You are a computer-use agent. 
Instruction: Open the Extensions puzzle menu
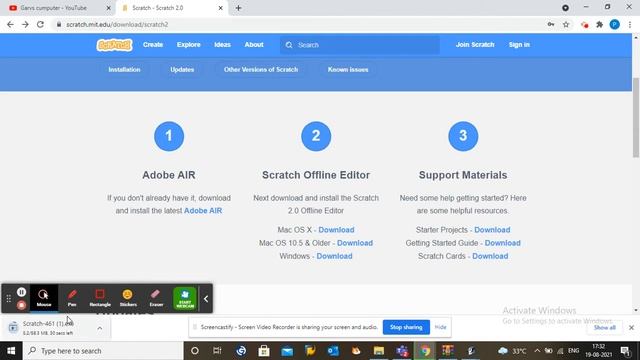tap(600, 24)
